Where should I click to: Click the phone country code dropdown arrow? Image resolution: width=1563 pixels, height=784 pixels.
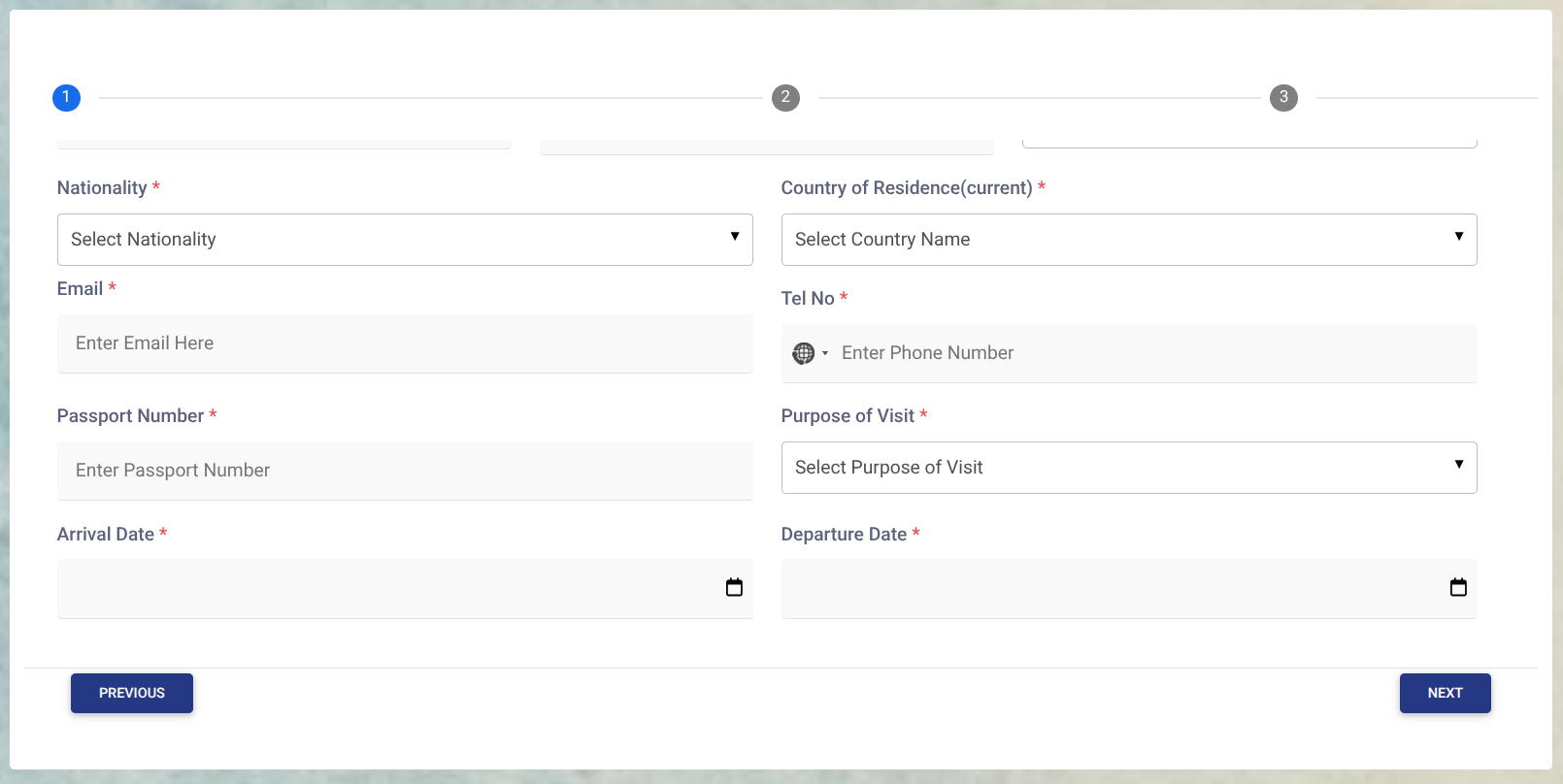(825, 353)
